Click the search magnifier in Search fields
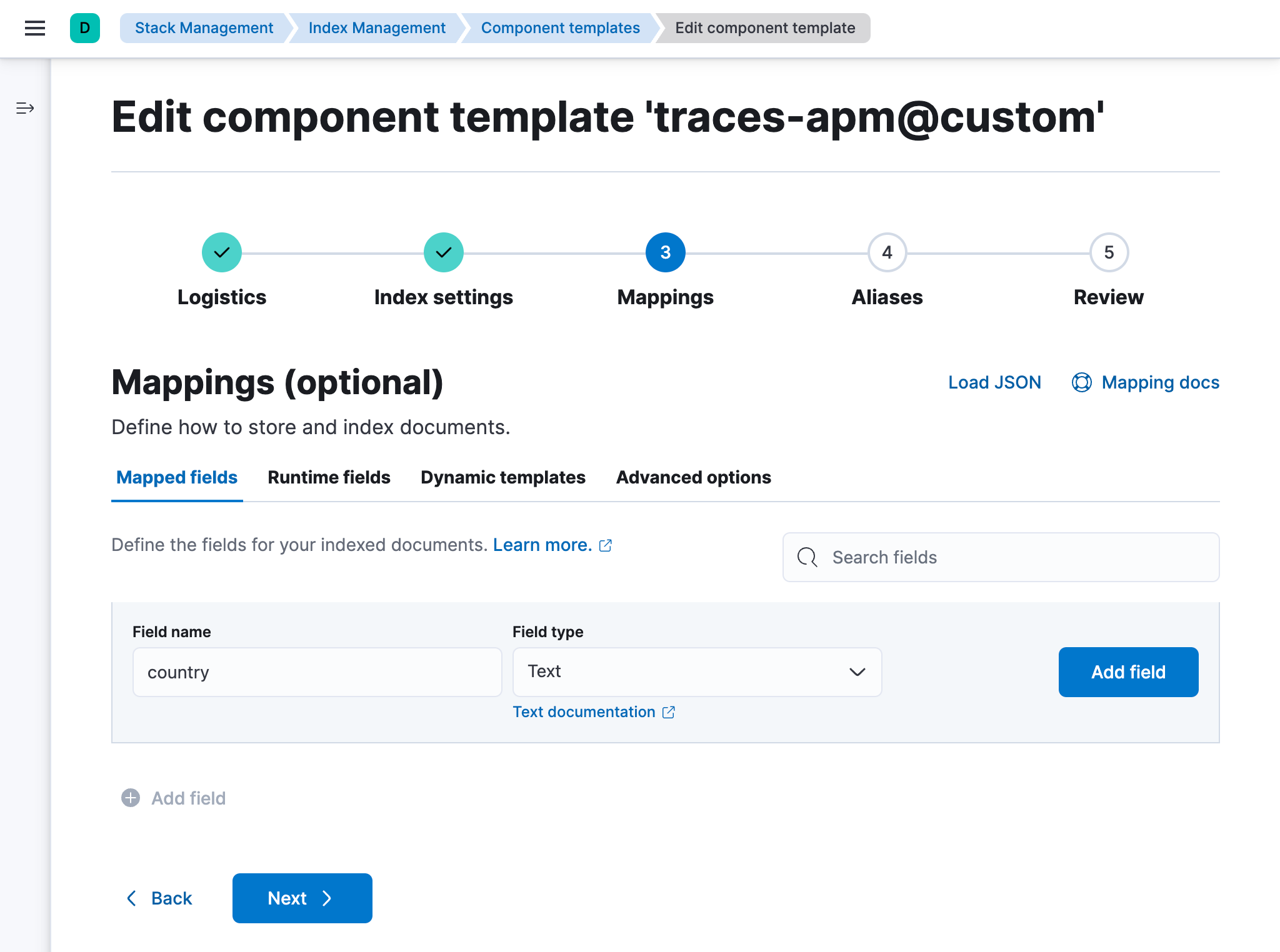This screenshot has height=952, width=1280. tap(807, 557)
